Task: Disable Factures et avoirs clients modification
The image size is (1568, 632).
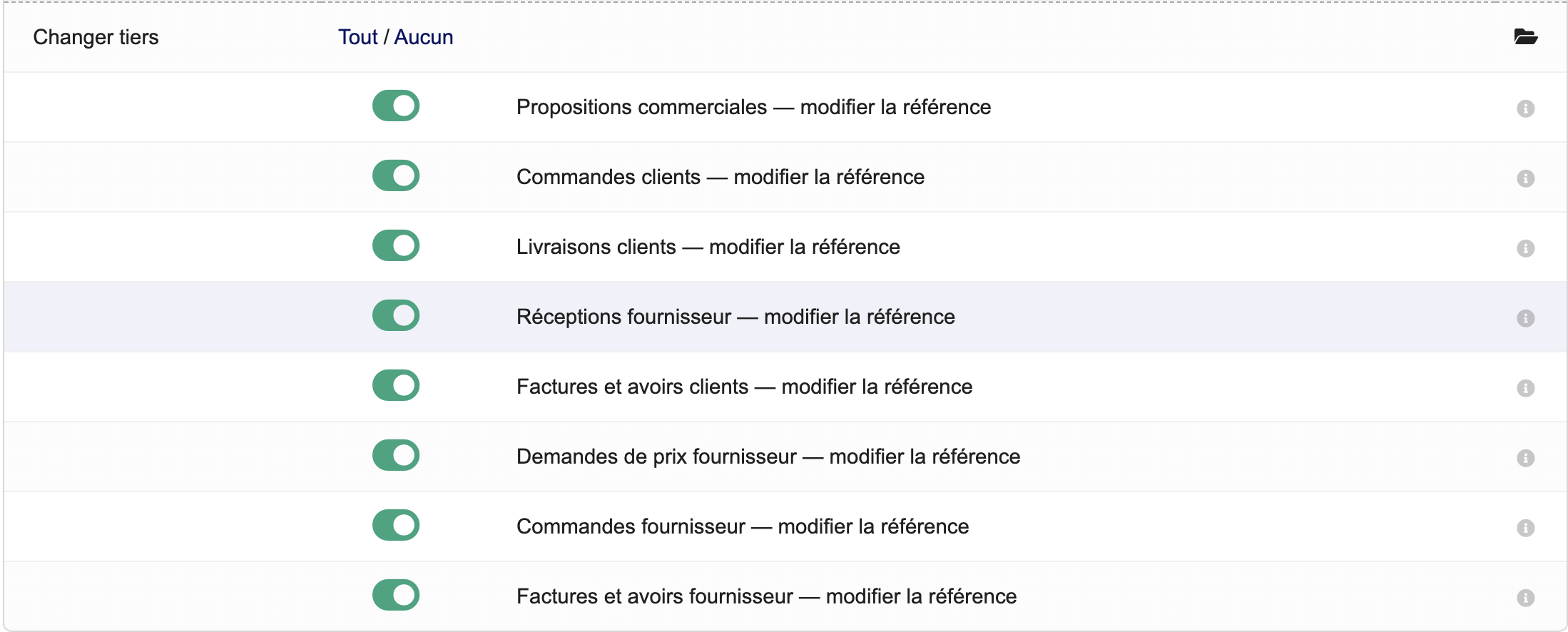Action: tap(395, 385)
